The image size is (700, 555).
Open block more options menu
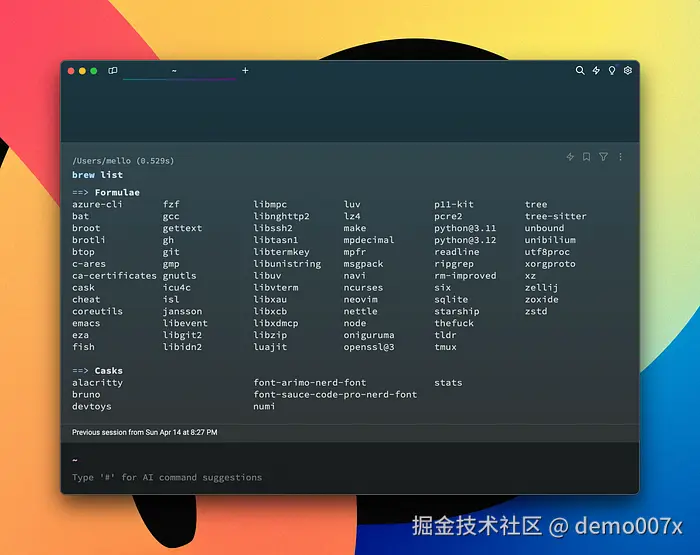pyautogui.click(x=620, y=157)
